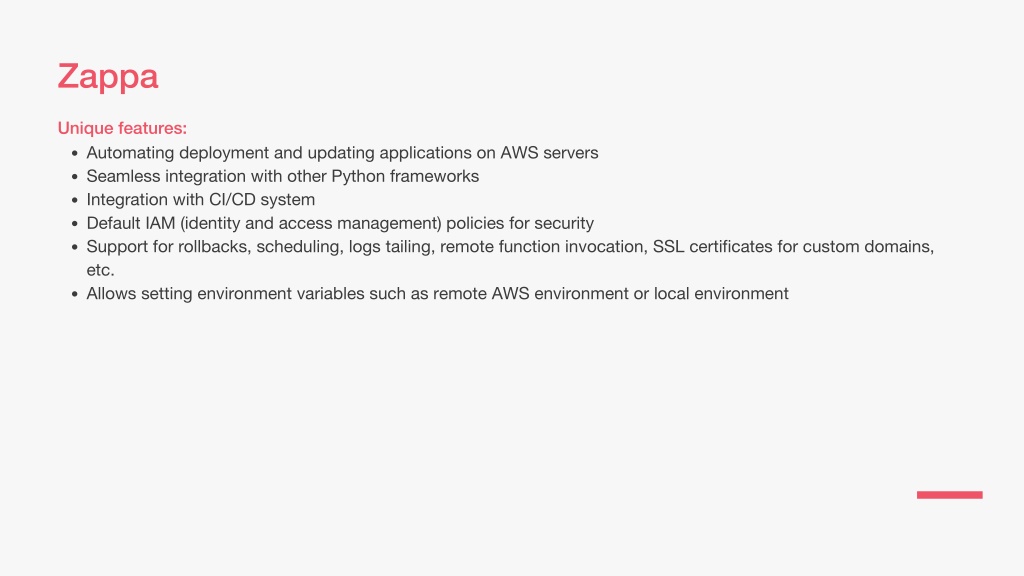The image size is (1024, 576).
Task: Click the red accent bar at bottom right
Action: (950, 495)
